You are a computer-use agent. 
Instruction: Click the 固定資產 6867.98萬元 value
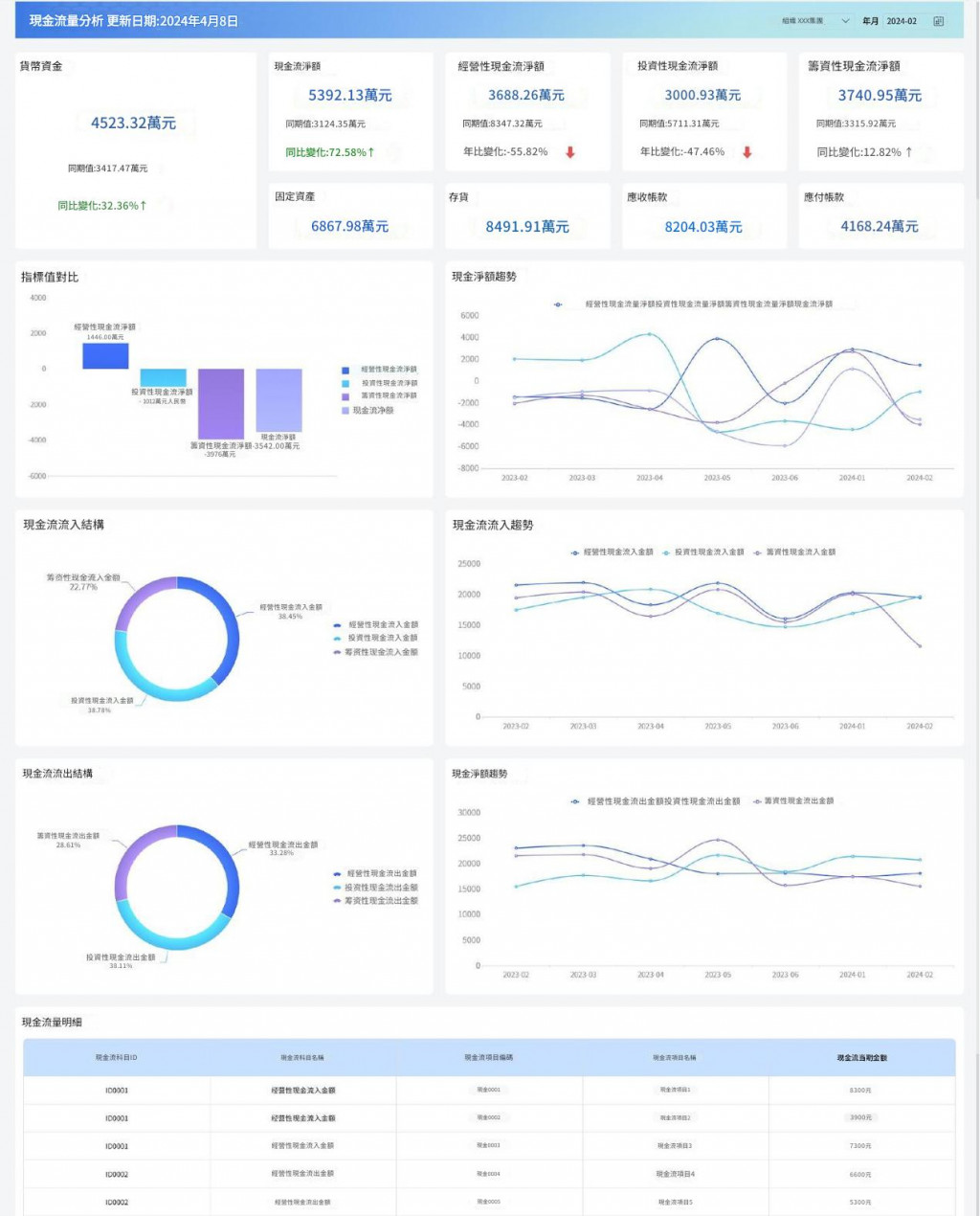[349, 227]
